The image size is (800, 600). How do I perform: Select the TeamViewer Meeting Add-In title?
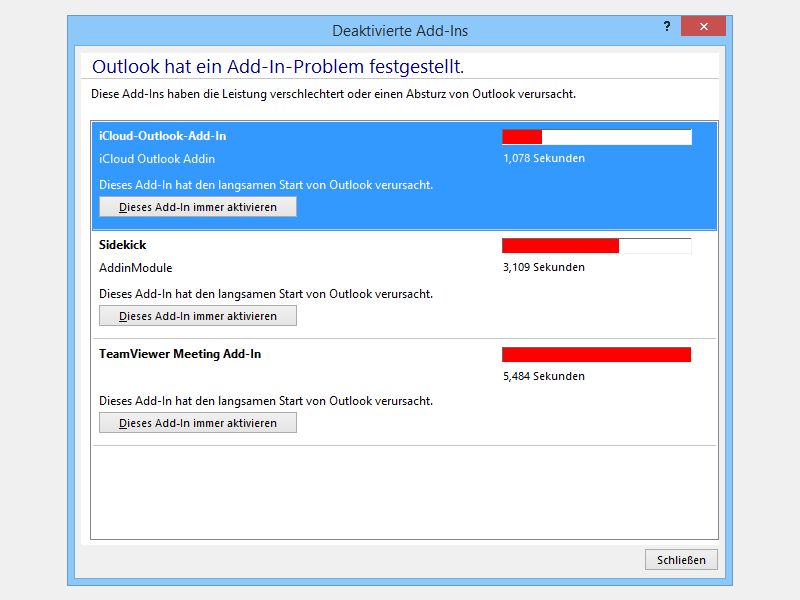coord(180,354)
